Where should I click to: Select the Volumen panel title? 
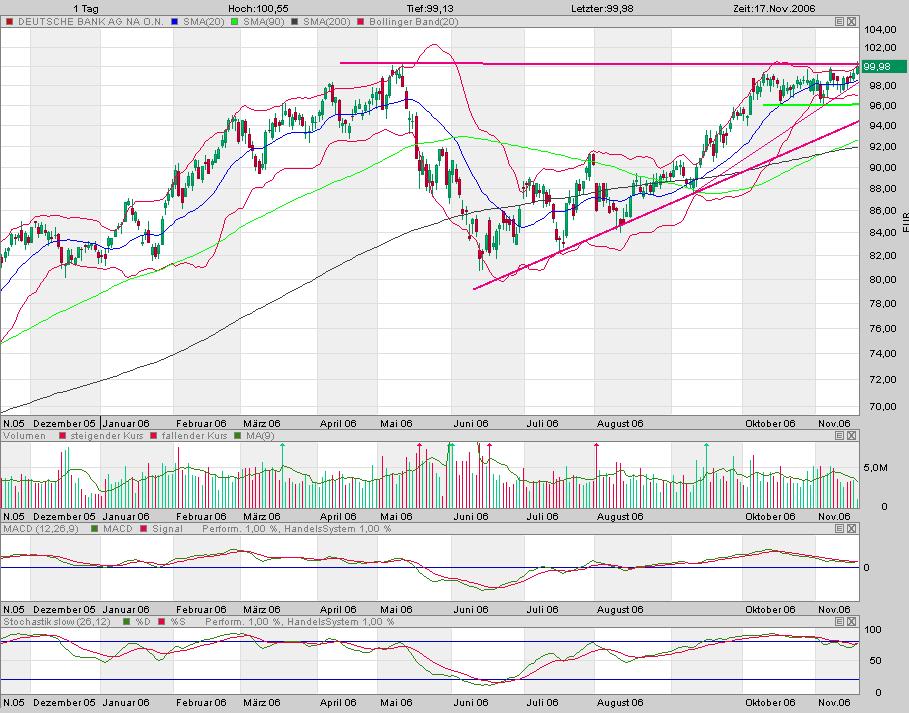coord(22,435)
